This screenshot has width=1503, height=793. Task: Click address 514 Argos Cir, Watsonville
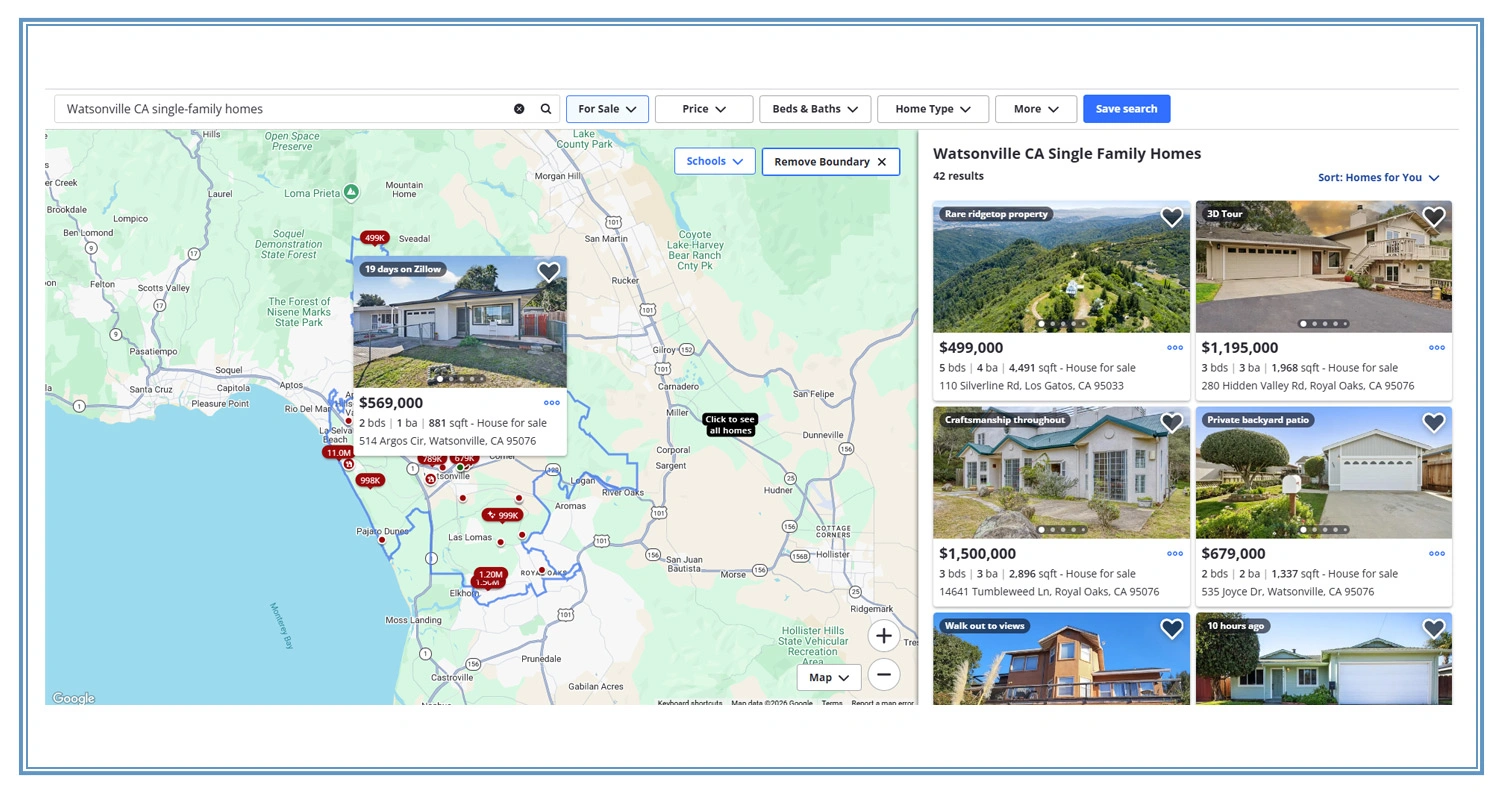point(447,441)
